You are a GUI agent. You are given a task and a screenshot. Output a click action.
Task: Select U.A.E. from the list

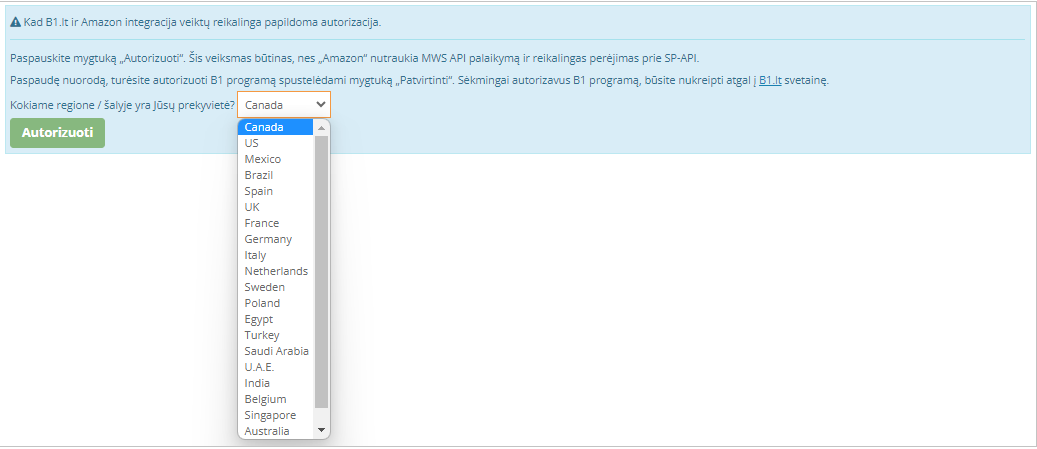point(259,367)
